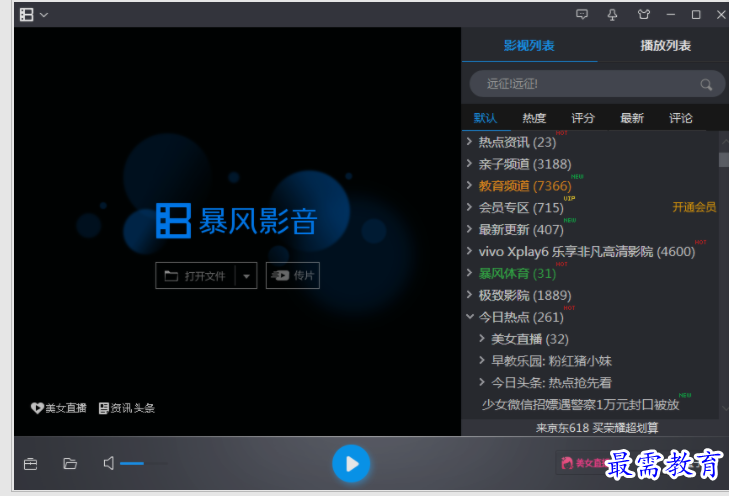Click the search magnifier icon
Viewport: 729px width, 496px height.
tap(706, 85)
